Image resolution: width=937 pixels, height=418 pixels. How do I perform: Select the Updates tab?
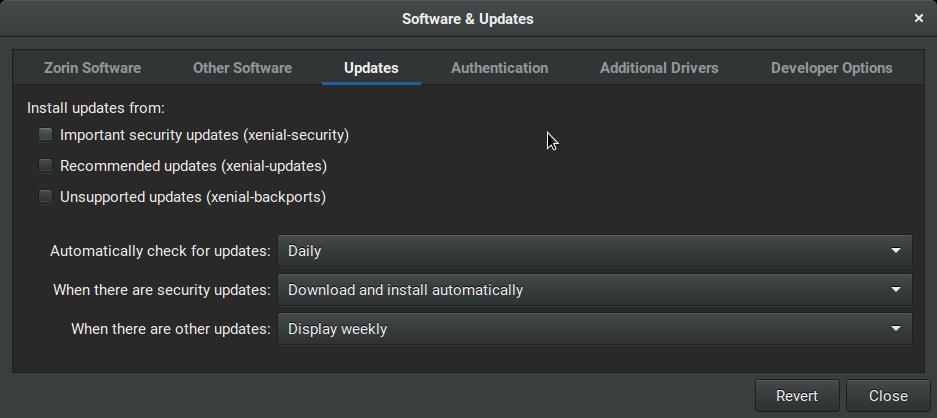click(x=371, y=68)
